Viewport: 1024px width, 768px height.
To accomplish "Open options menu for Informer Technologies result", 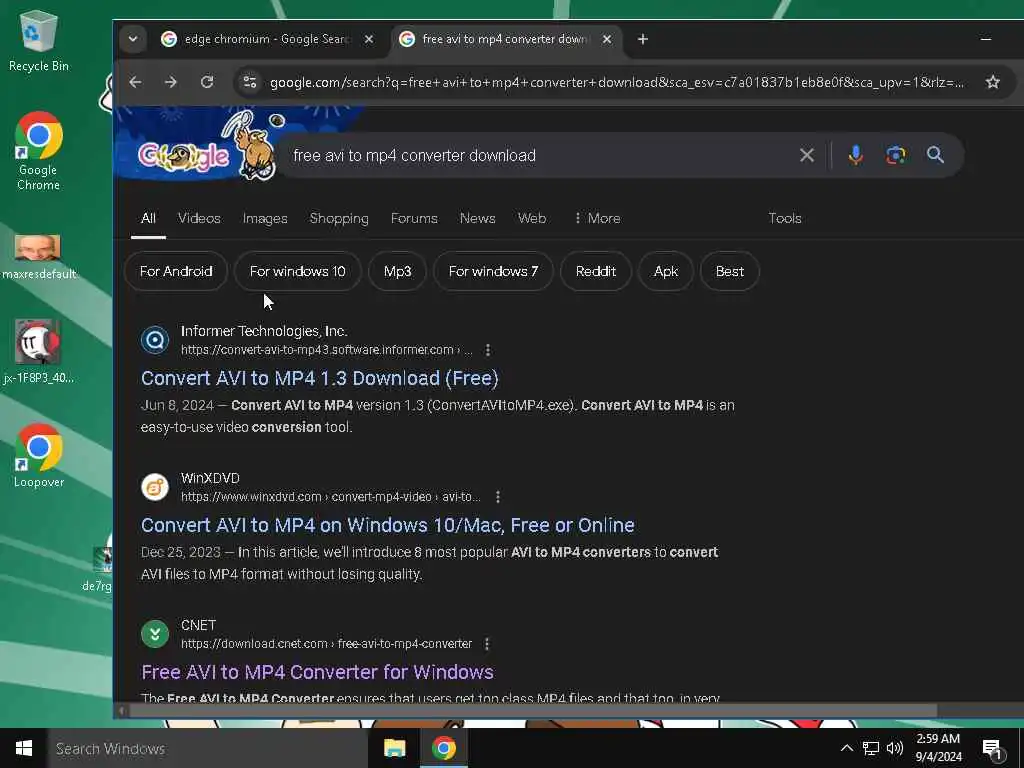I will click(x=488, y=350).
